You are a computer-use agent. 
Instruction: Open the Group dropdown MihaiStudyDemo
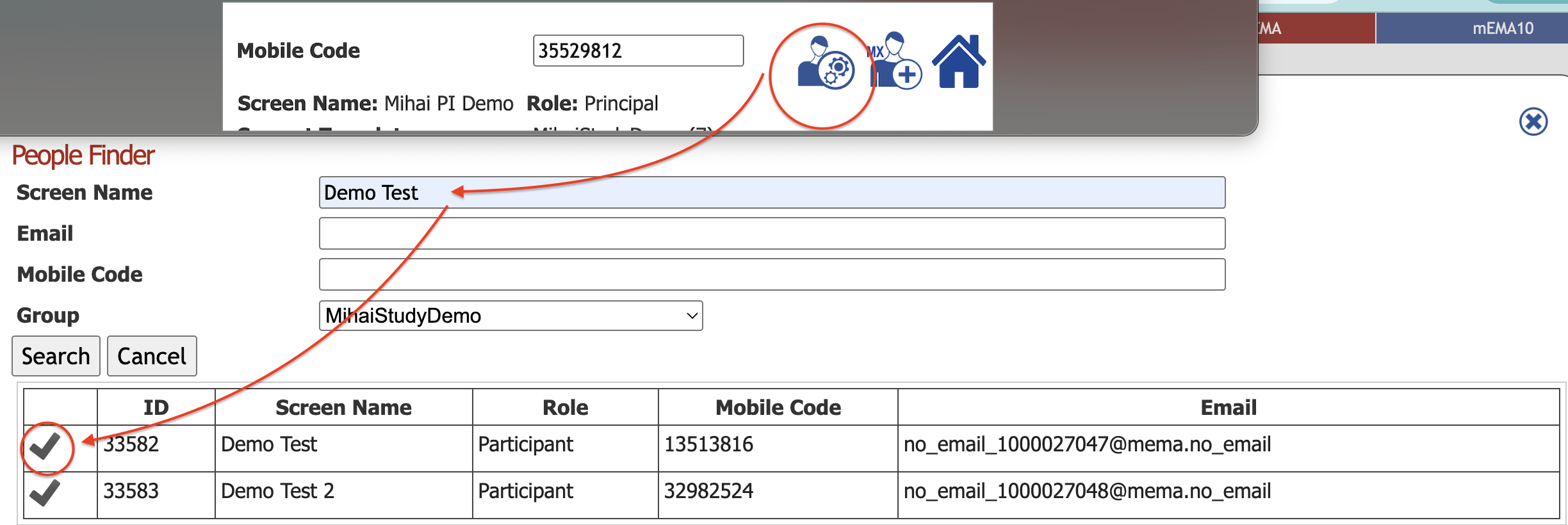click(510, 316)
